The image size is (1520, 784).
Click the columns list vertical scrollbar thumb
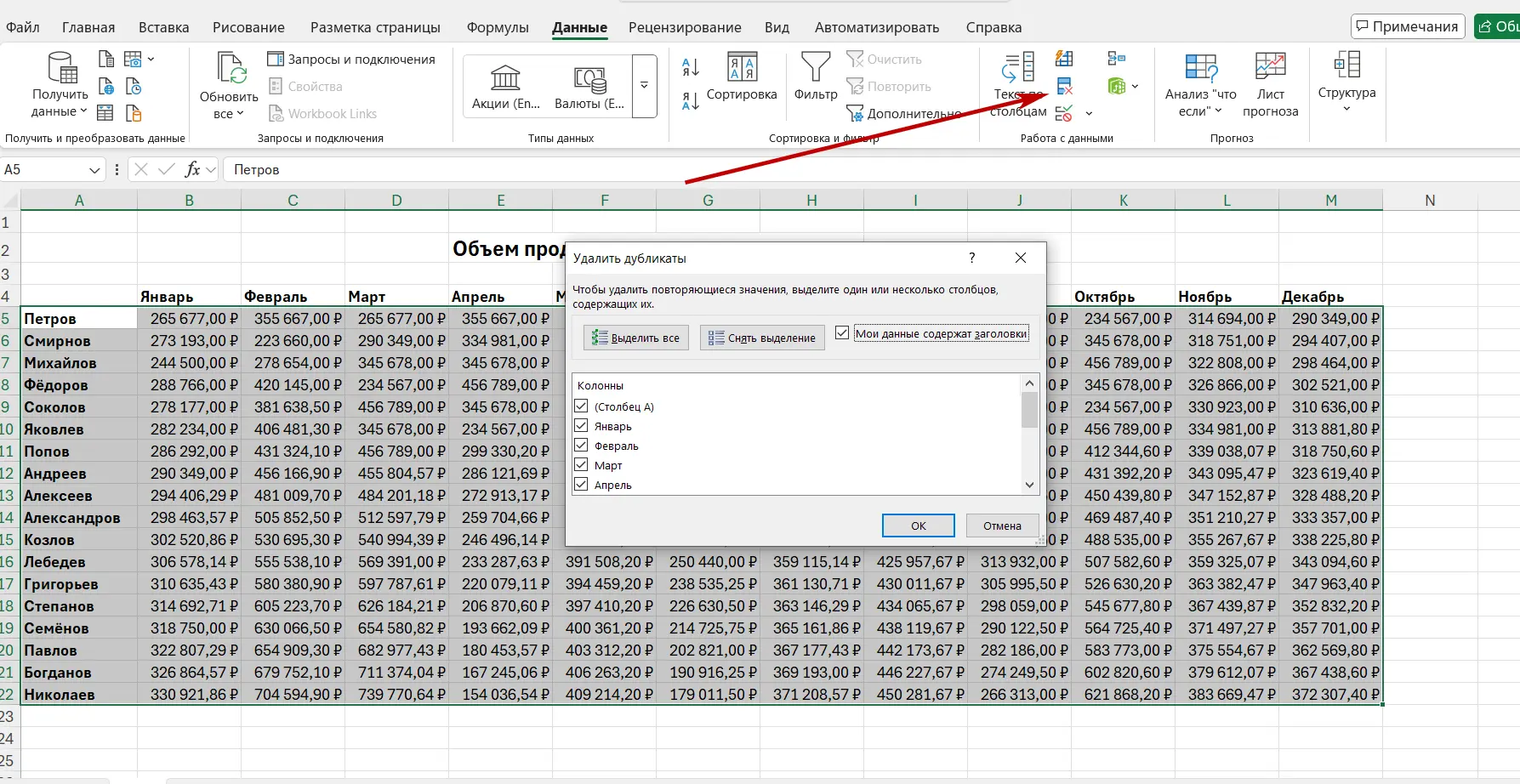coord(1029,410)
